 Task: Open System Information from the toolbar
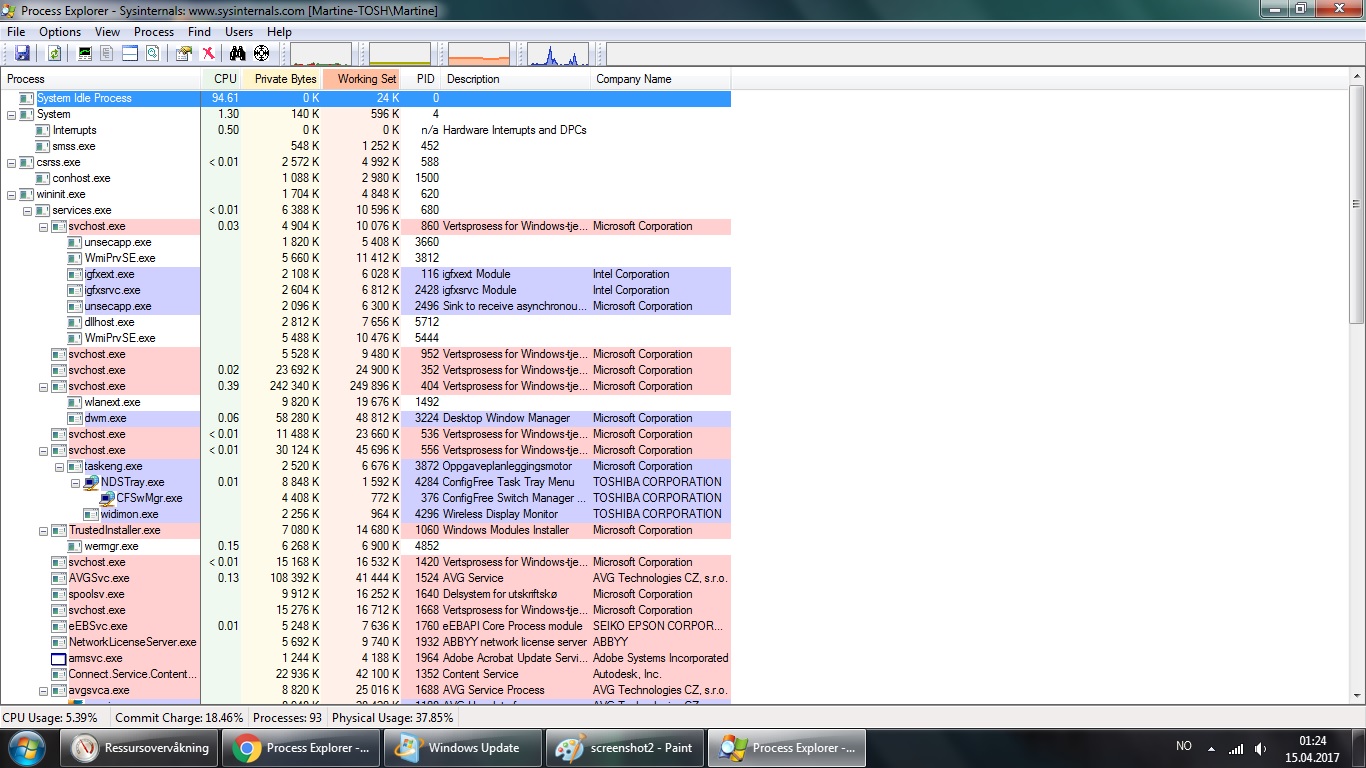click(x=84, y=53)
